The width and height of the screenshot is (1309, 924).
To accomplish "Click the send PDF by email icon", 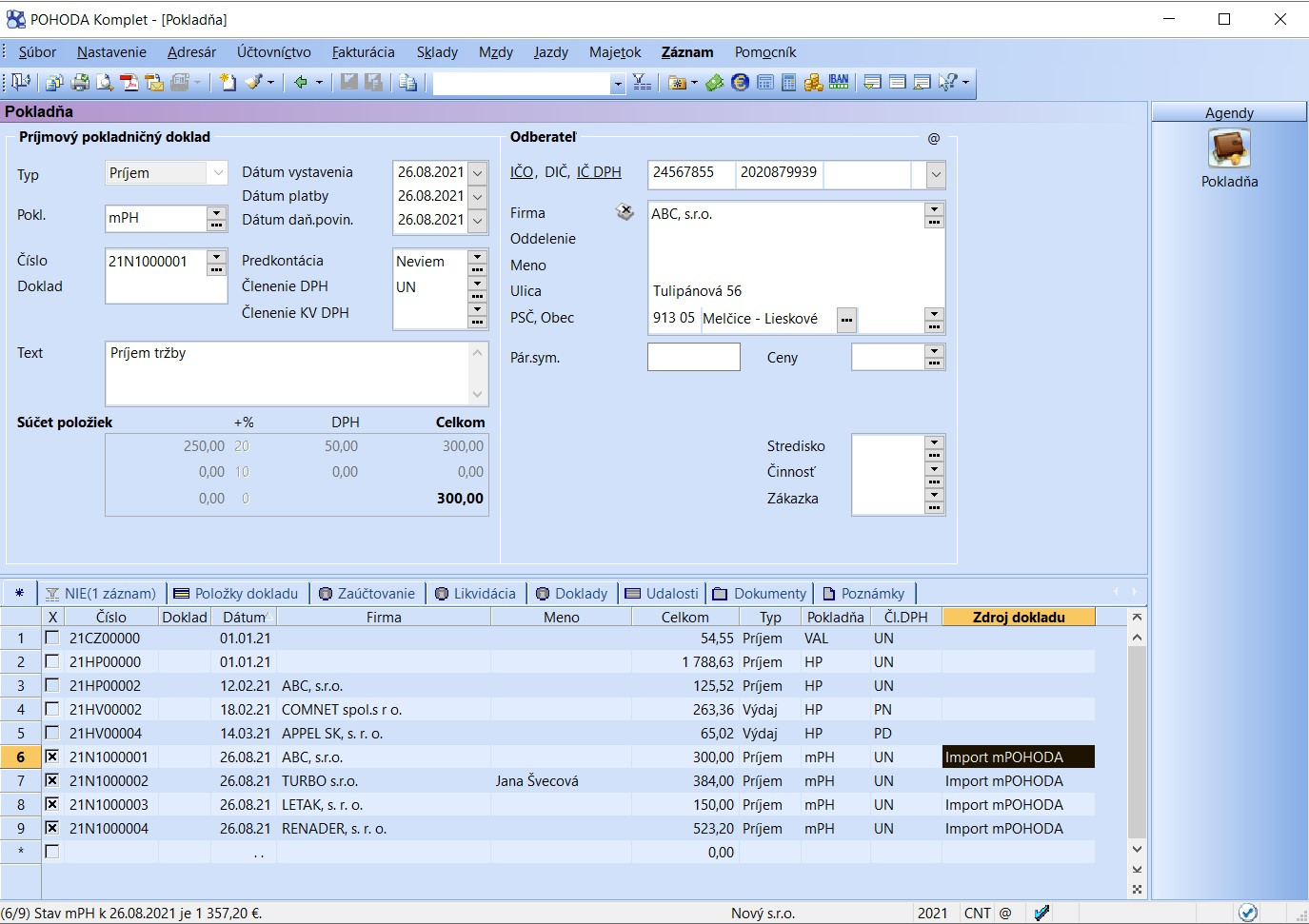I will tap(154, 83).
